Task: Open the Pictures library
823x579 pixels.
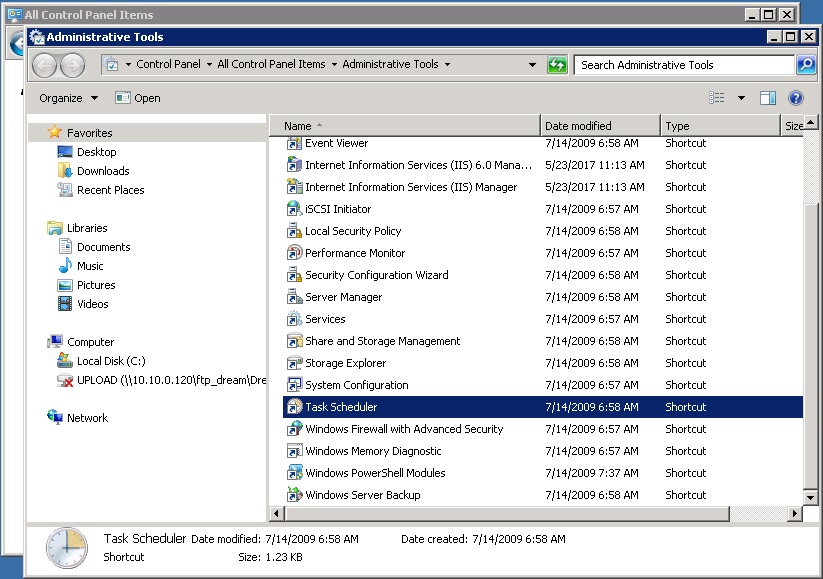Action: click(96, 285)
